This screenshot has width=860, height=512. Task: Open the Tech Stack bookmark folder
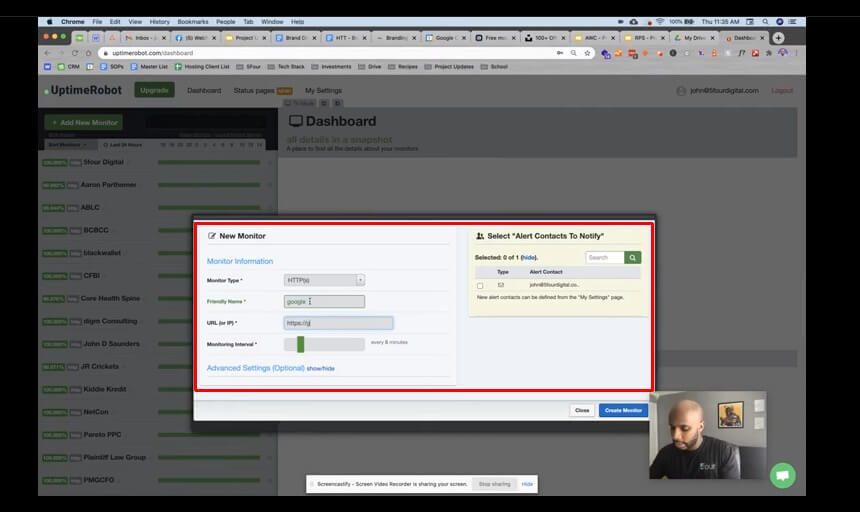(x=286, y=67)
